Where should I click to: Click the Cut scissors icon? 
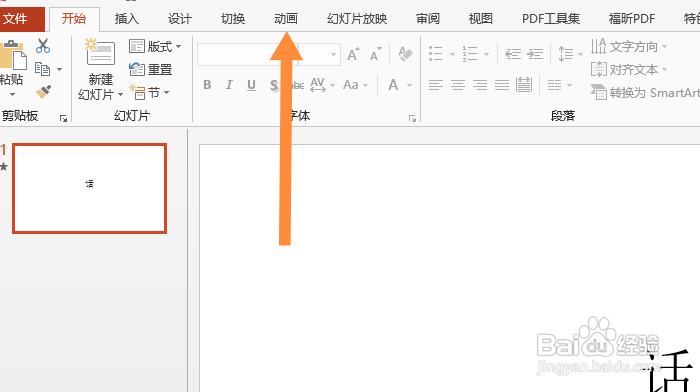pos(43,46)
